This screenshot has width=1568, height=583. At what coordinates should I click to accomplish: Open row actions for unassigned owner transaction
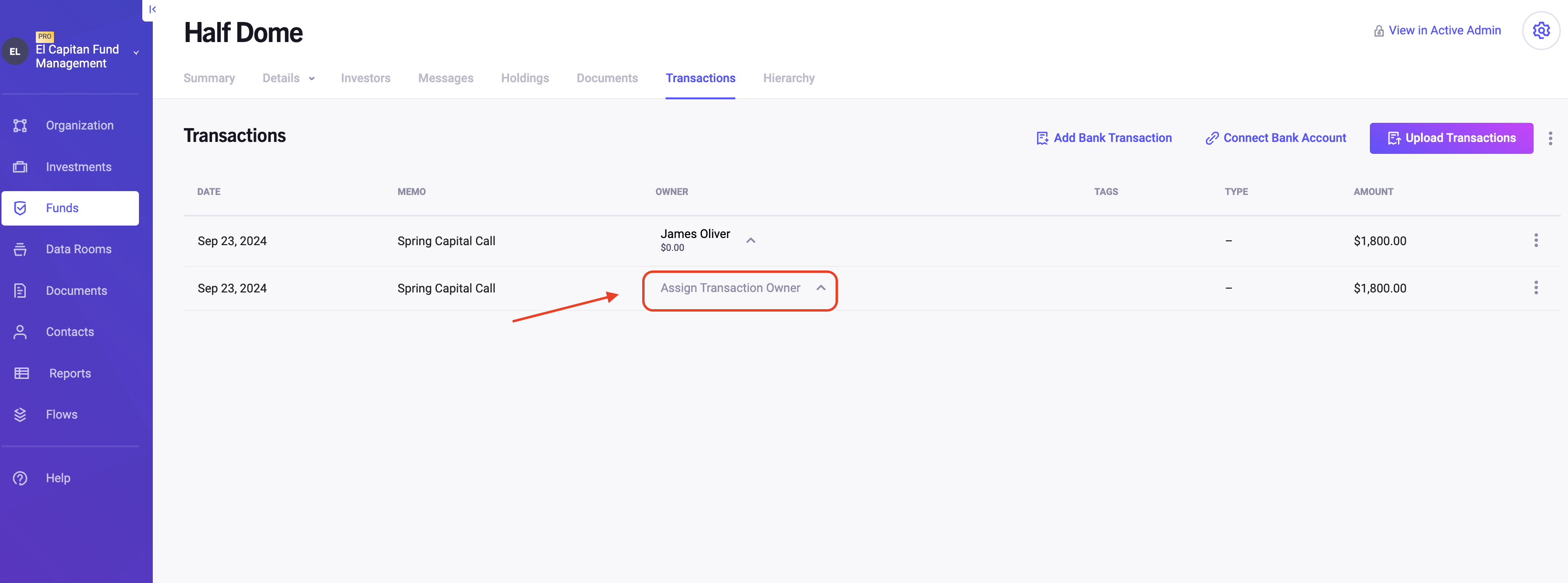(1536, 288)
